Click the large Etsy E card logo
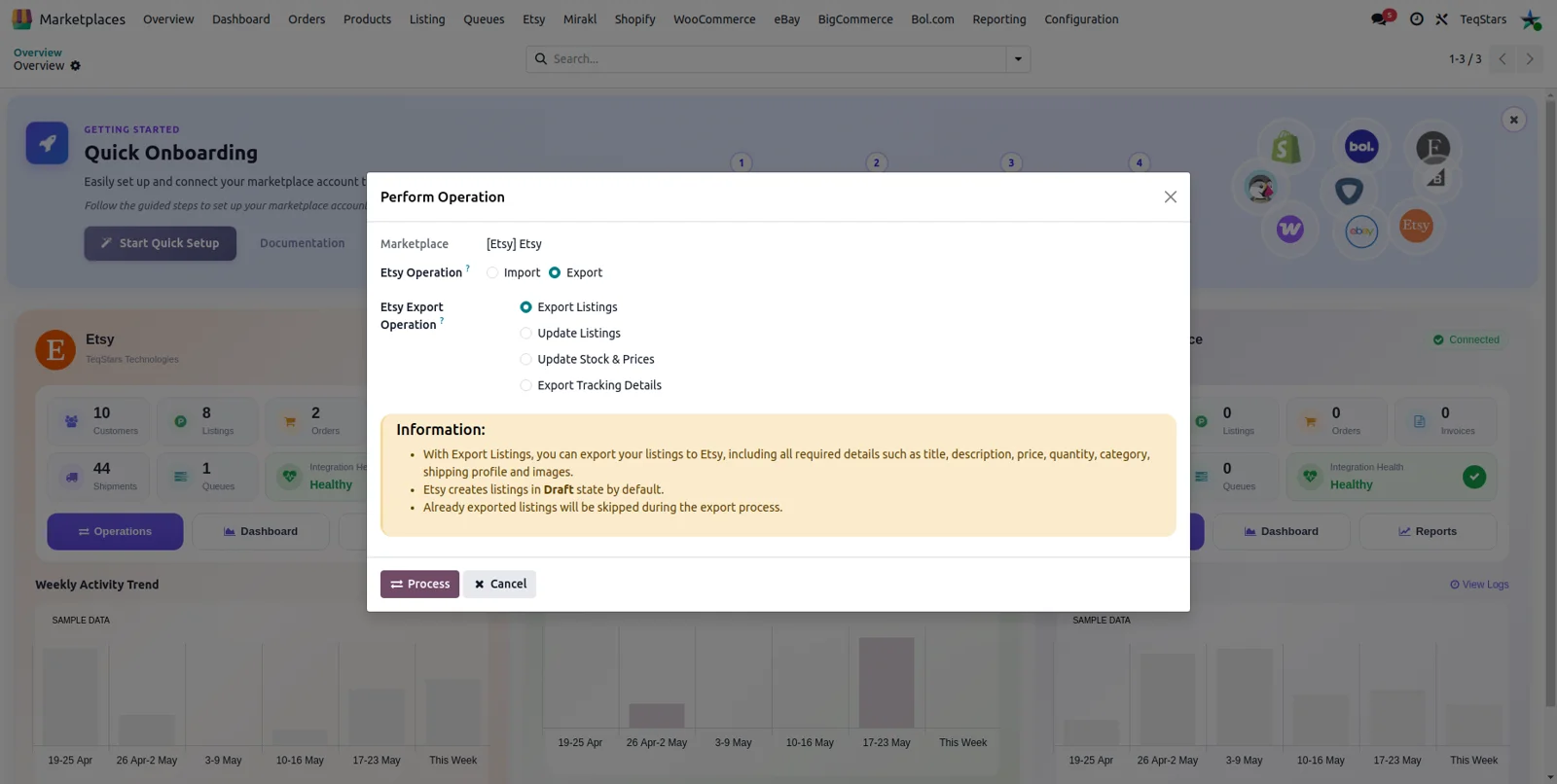1557x784 pixels. click(x=55, y=349)
